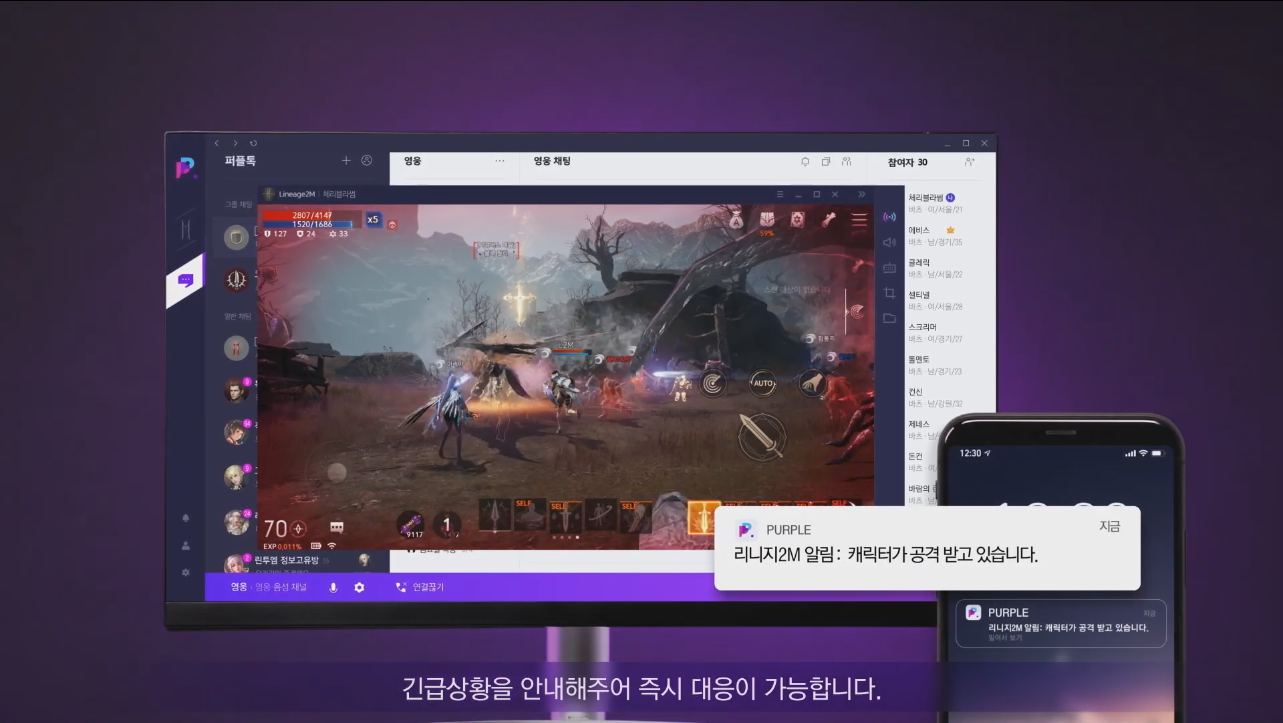
Task: Click the x5 buff indicator
Action: pos(373,219)
